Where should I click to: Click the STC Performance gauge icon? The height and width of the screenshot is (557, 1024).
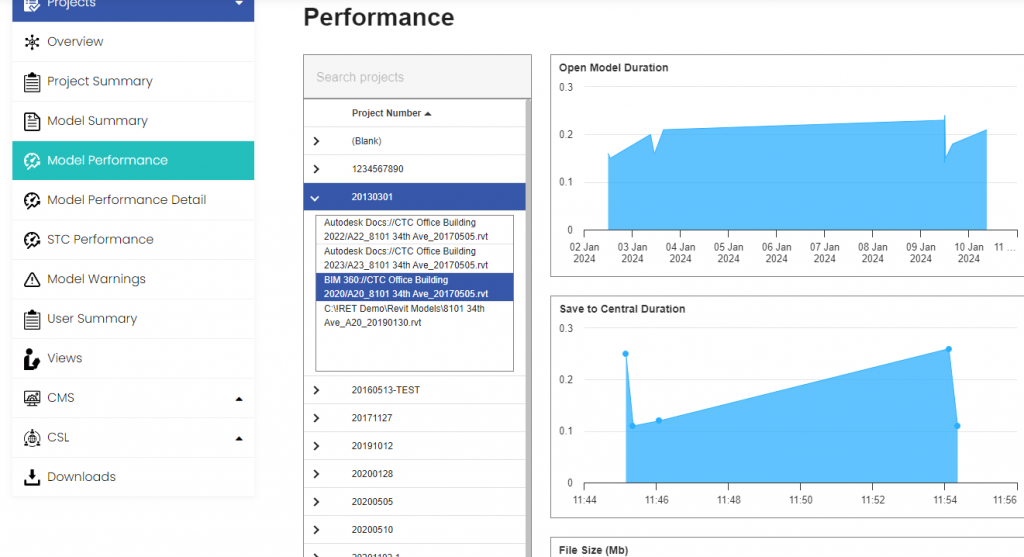[31, 240]
